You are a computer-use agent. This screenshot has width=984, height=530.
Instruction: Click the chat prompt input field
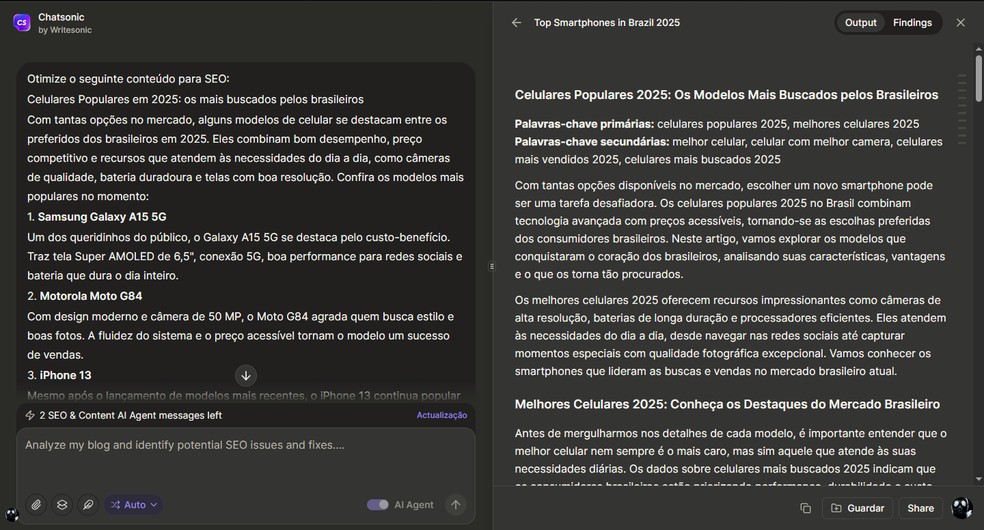click(245, 459)
